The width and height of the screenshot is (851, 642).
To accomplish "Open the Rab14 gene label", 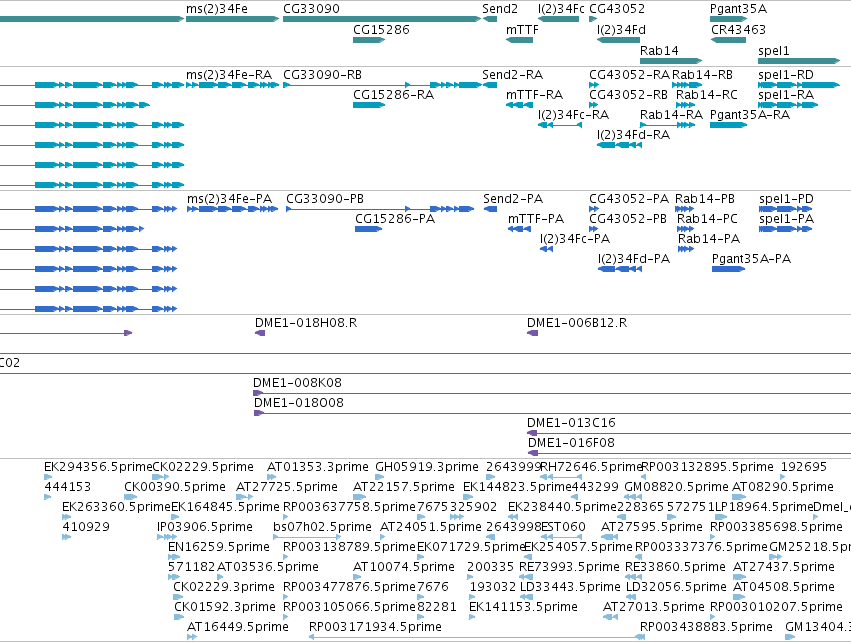I will click(x=659, y=50).
